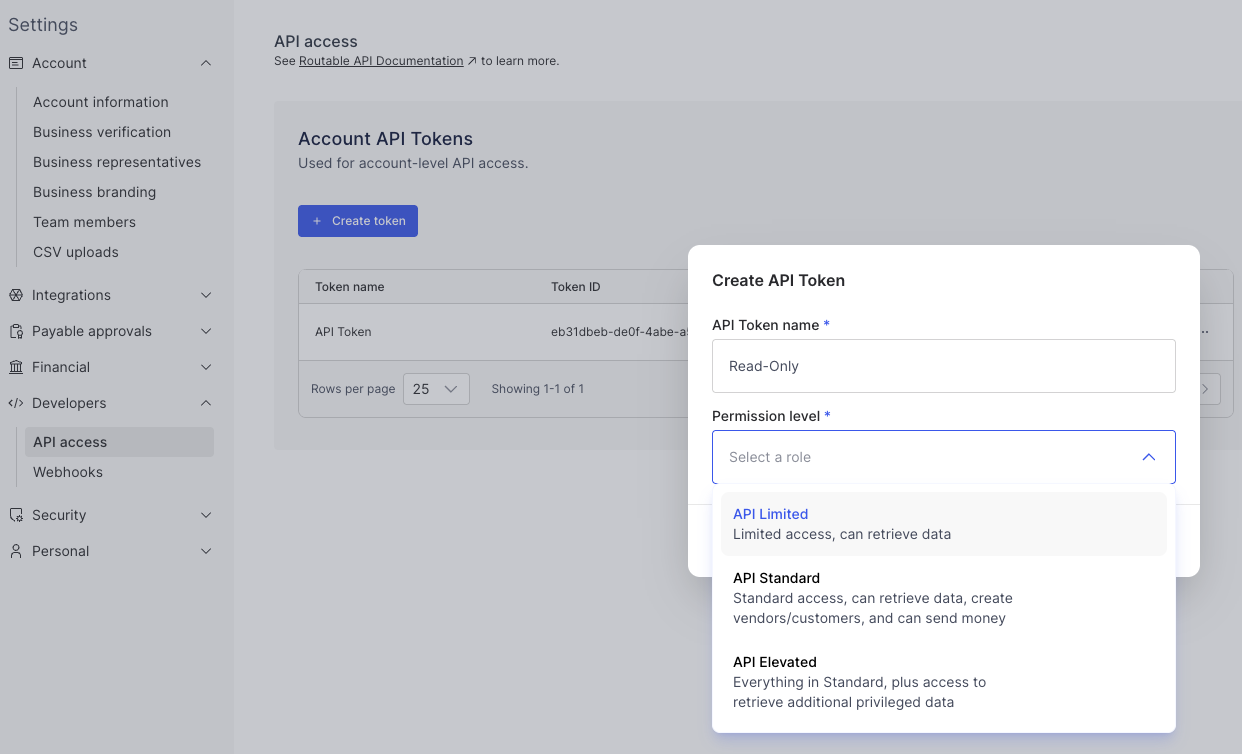The width and height of the screenshot is (1242, 754).
Task: Select the API Limited permission option
Action: point(944,524)
